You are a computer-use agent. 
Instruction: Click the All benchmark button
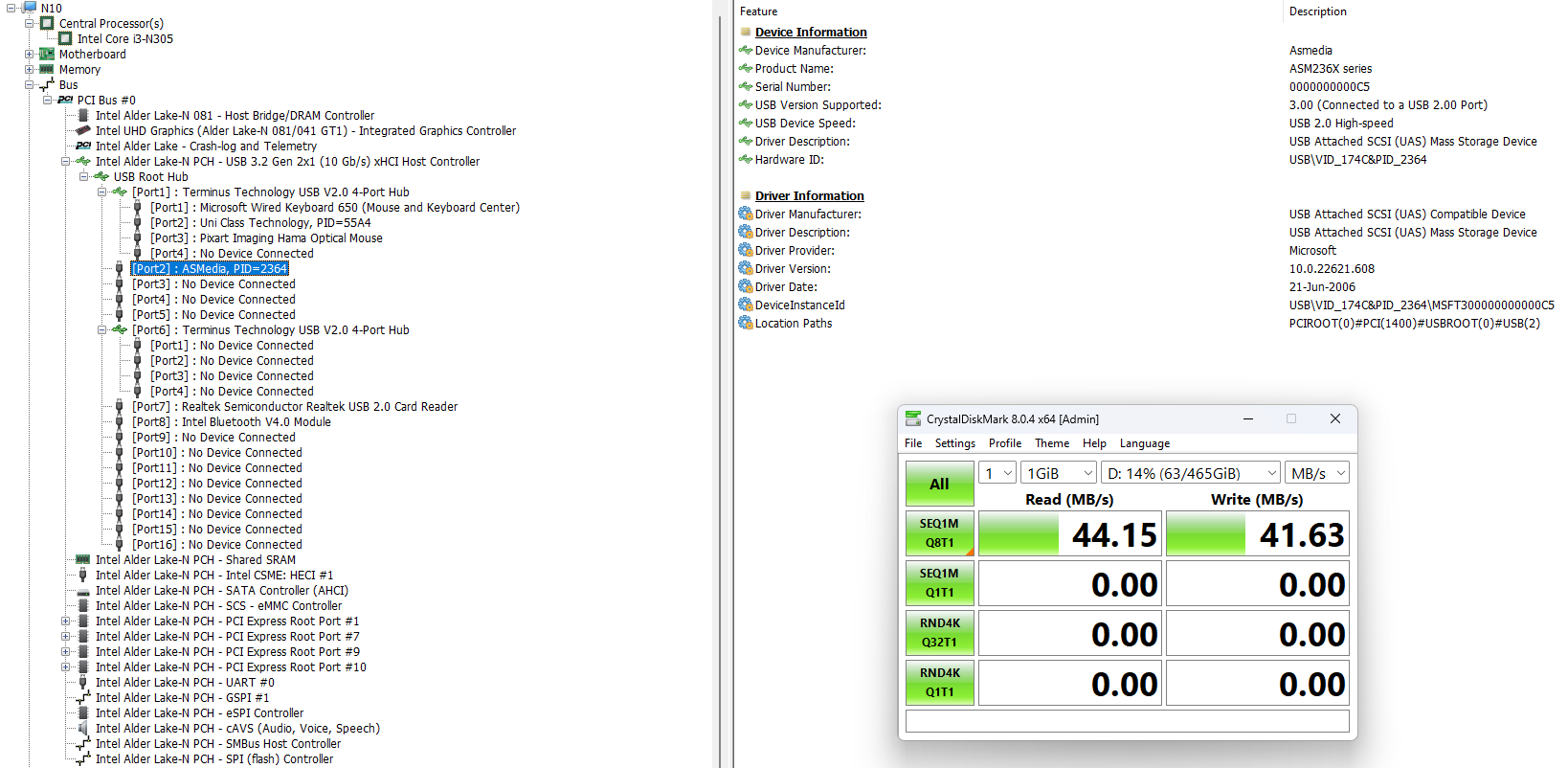940,484
